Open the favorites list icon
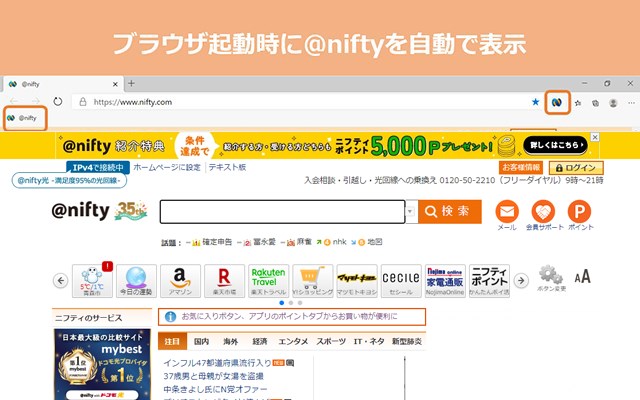This screenshot has height=400, width=640. pos(578,103)
